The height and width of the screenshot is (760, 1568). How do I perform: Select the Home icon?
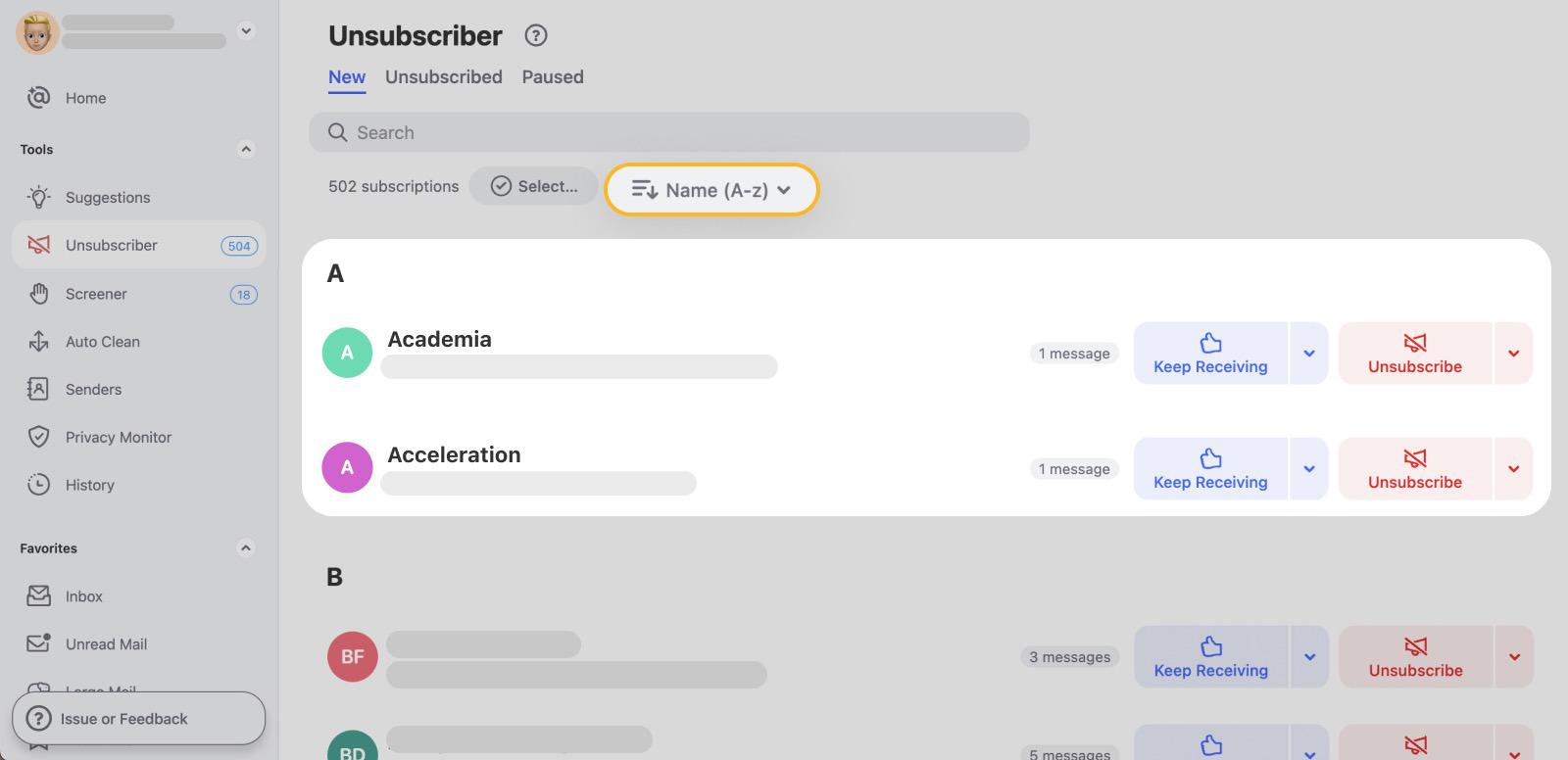click(x=37, y=97)
